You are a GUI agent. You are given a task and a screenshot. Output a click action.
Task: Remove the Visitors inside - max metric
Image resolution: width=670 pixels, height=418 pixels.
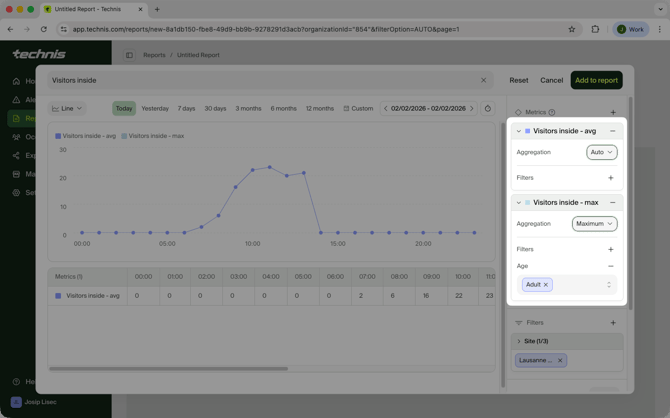(613, 203)
